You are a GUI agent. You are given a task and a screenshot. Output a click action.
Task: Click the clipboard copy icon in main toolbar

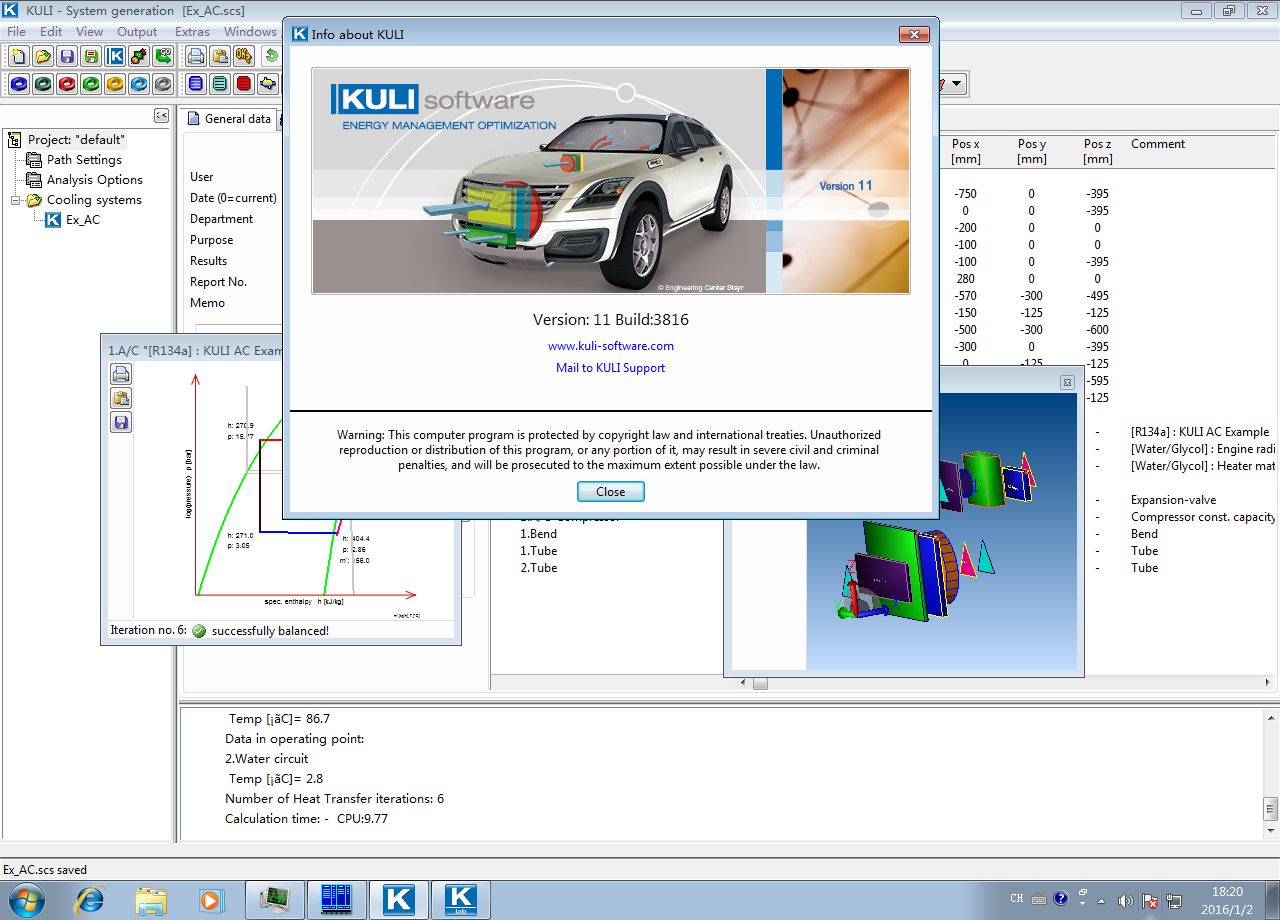point(221,56)
